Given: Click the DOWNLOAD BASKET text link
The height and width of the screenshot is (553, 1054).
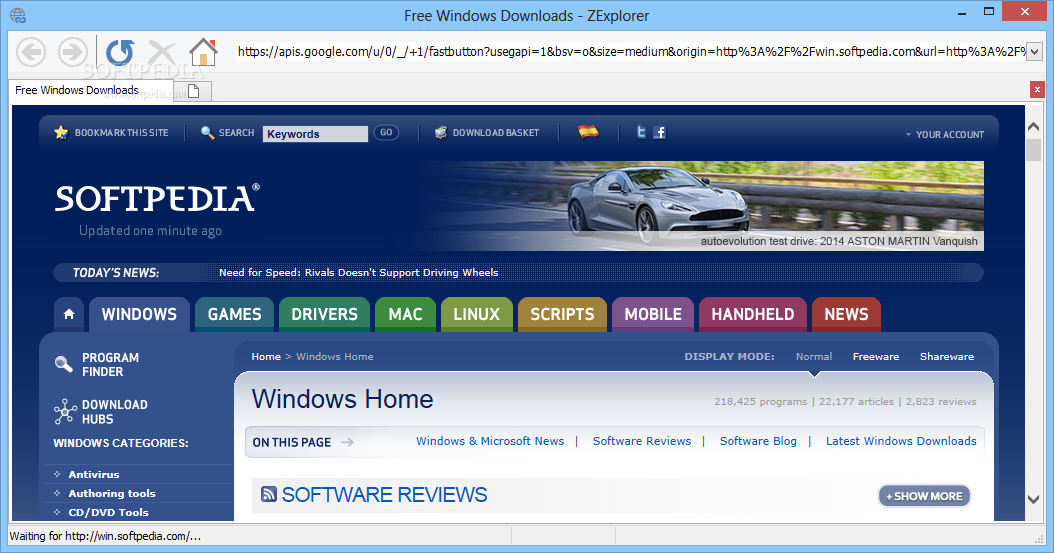Looking at the screenshot, I should click(495, 132).
